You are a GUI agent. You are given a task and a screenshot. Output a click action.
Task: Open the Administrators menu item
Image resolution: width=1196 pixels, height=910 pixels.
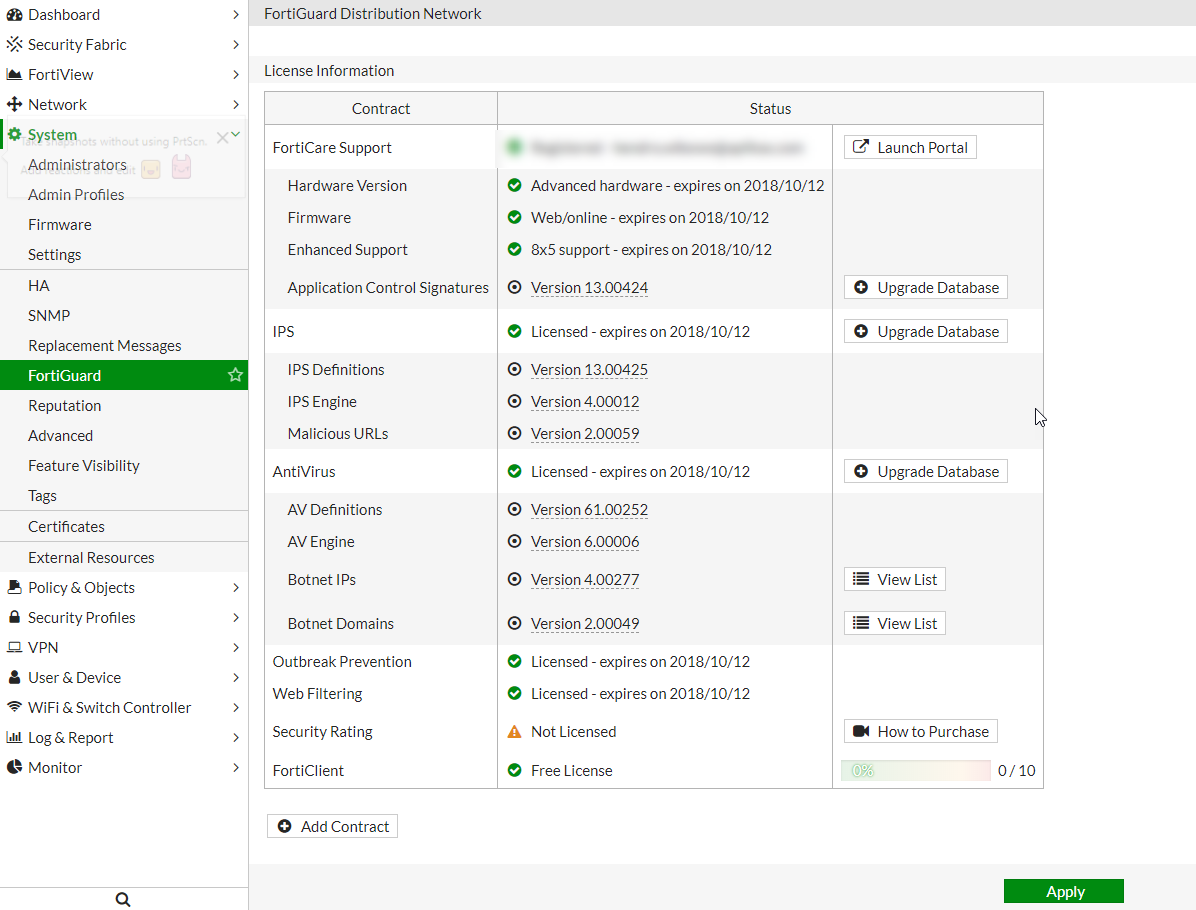(x=124, y=165)
